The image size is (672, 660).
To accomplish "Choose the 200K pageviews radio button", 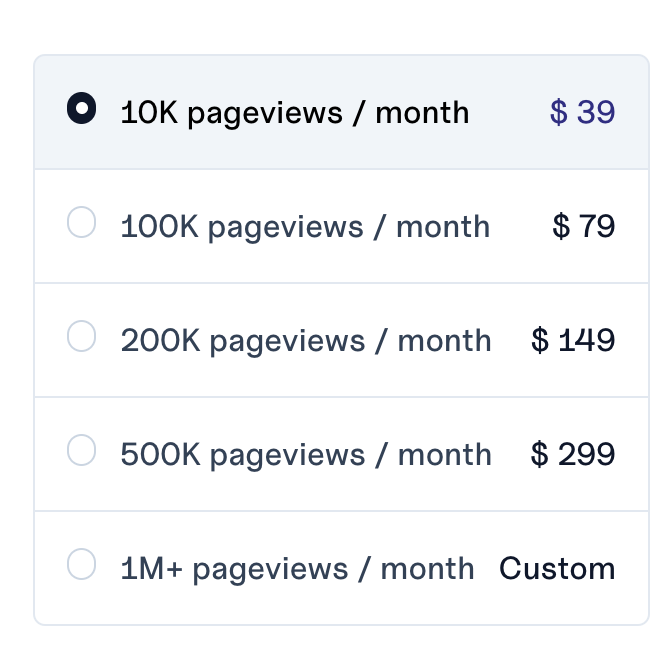I will point(81,336).
